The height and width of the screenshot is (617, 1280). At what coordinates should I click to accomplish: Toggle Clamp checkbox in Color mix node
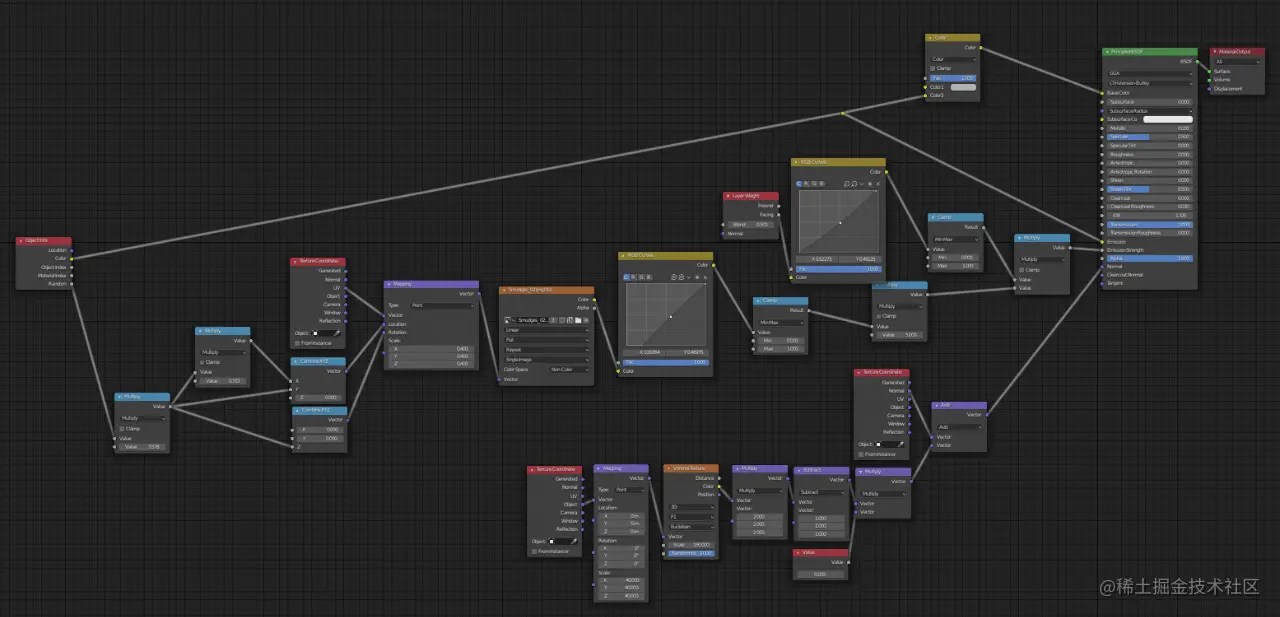tap(933, 68)
